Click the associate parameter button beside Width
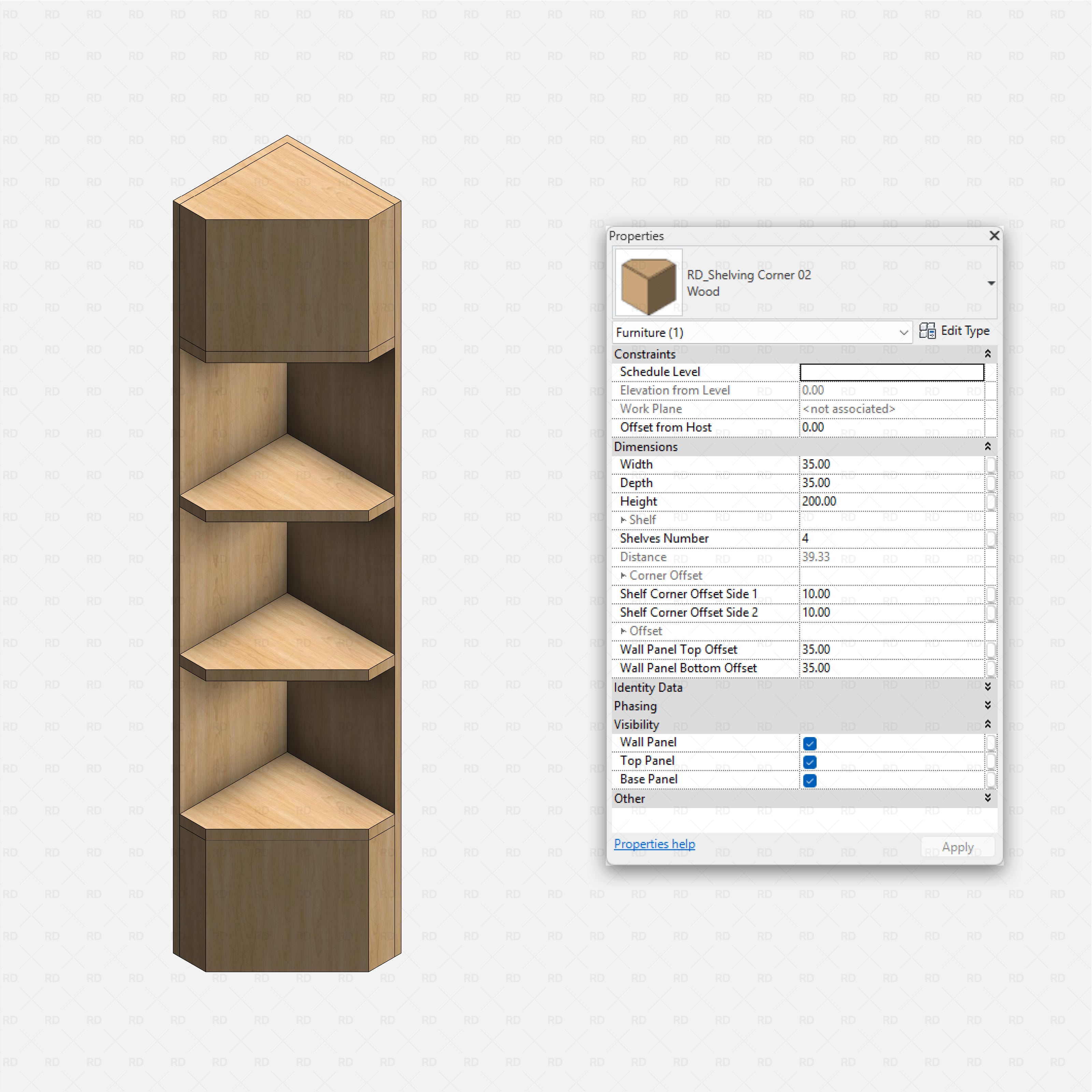The height and width of the screenshot is (1092, 1092). tap(992, 464)
